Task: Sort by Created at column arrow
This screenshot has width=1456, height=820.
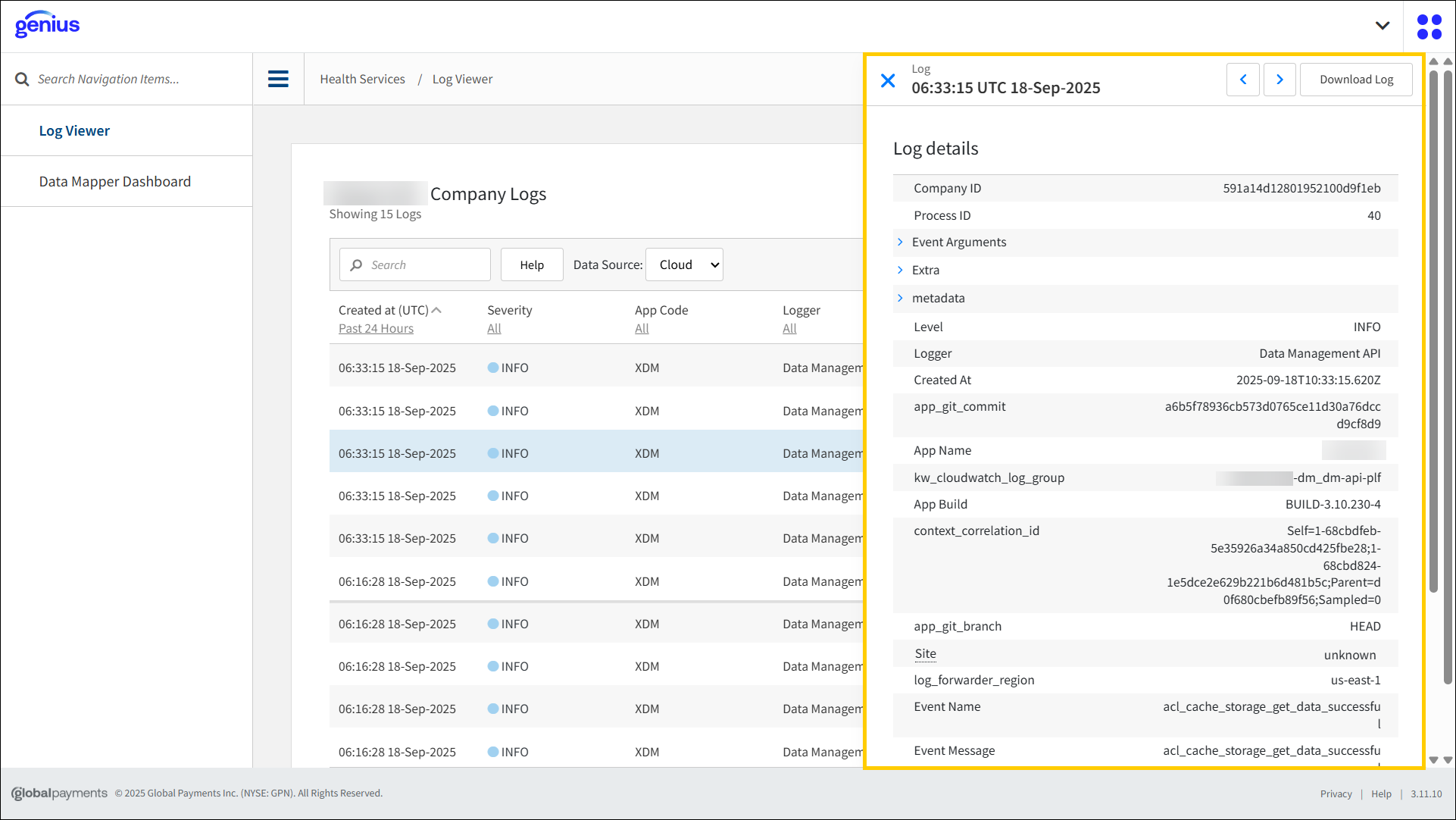Action: [436, 310]
